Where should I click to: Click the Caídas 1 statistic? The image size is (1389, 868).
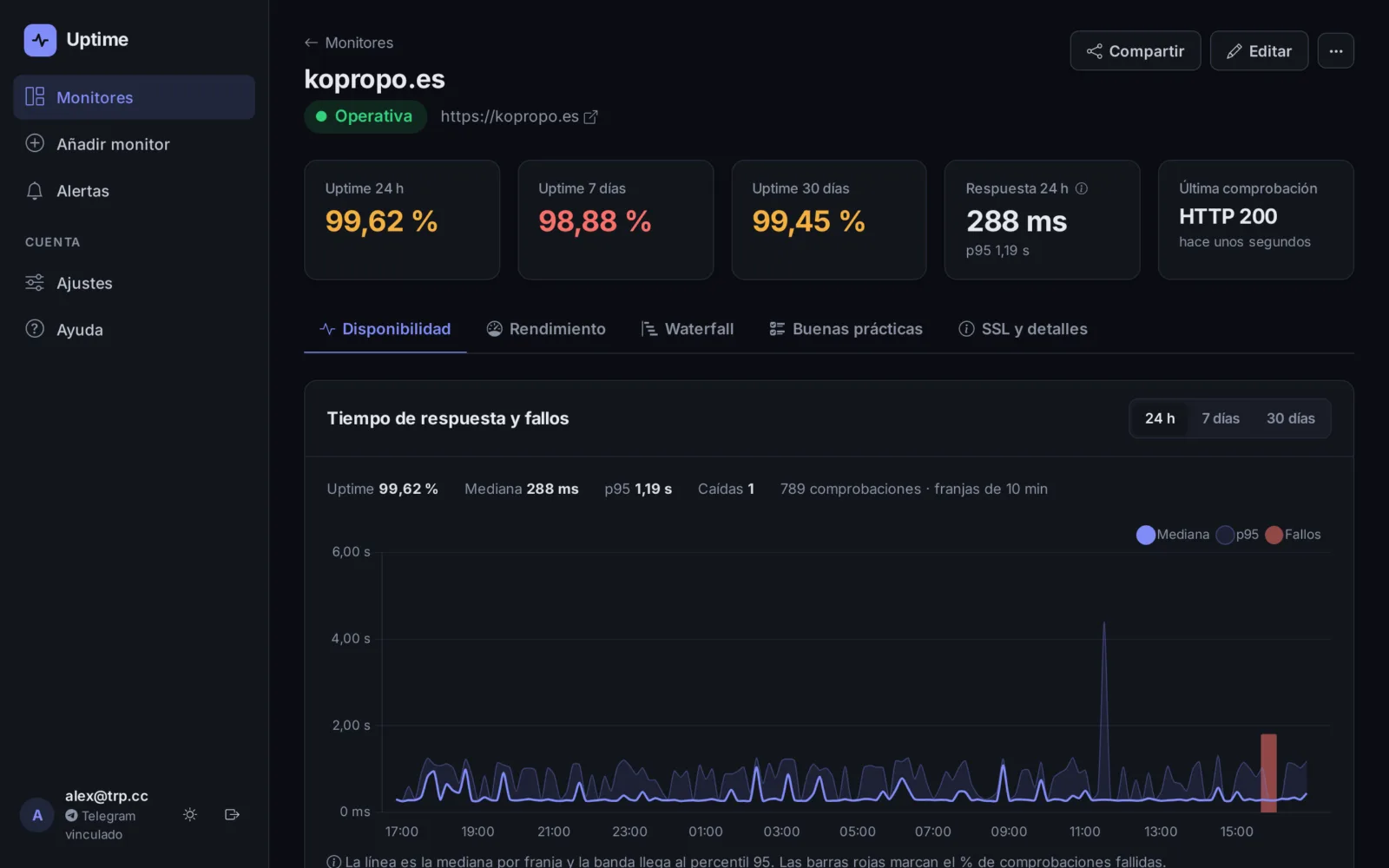(x=726, y=489)
